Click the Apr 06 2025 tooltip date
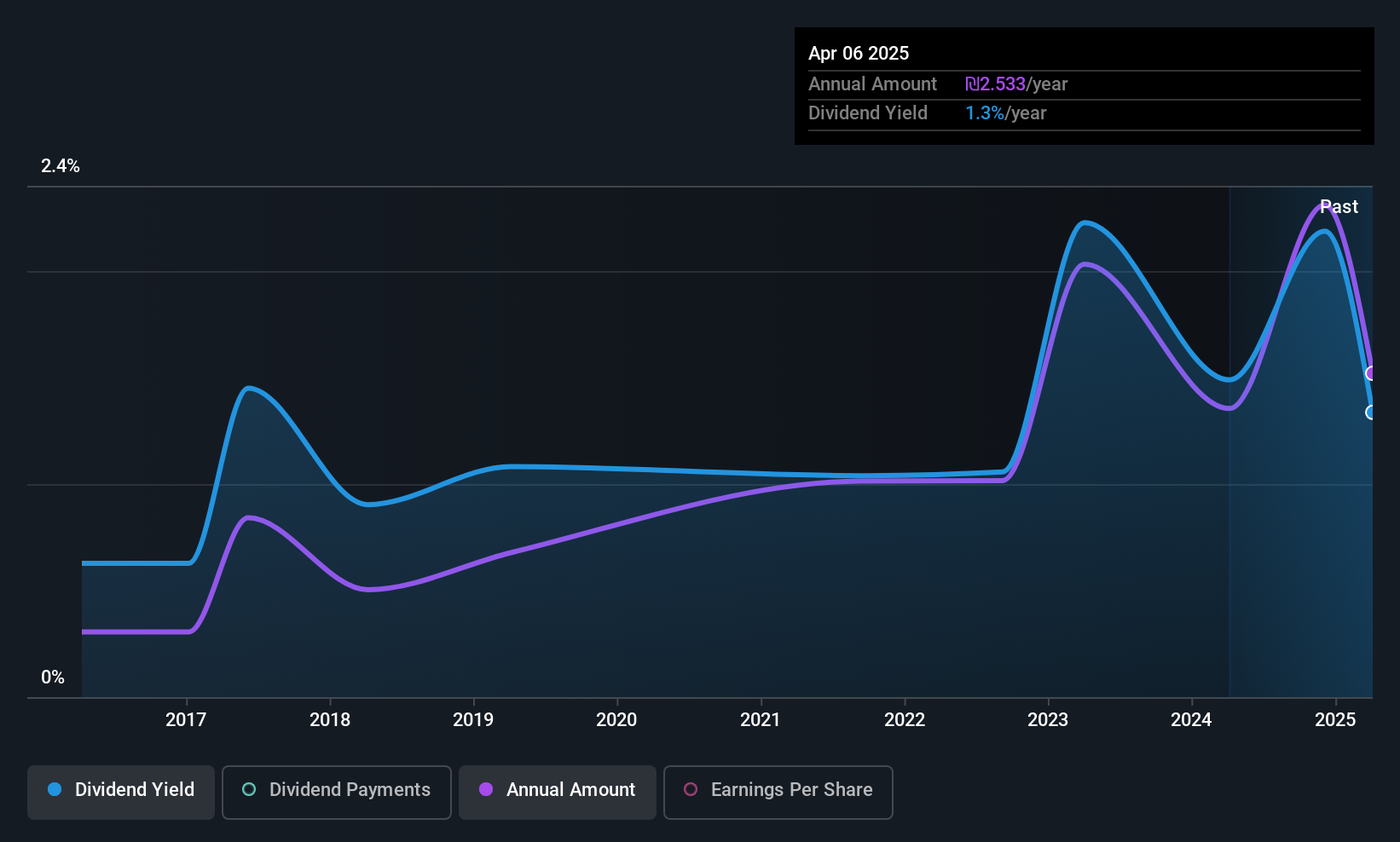The height and width of the screenshot is (842, 1400). tap(859, 53)
